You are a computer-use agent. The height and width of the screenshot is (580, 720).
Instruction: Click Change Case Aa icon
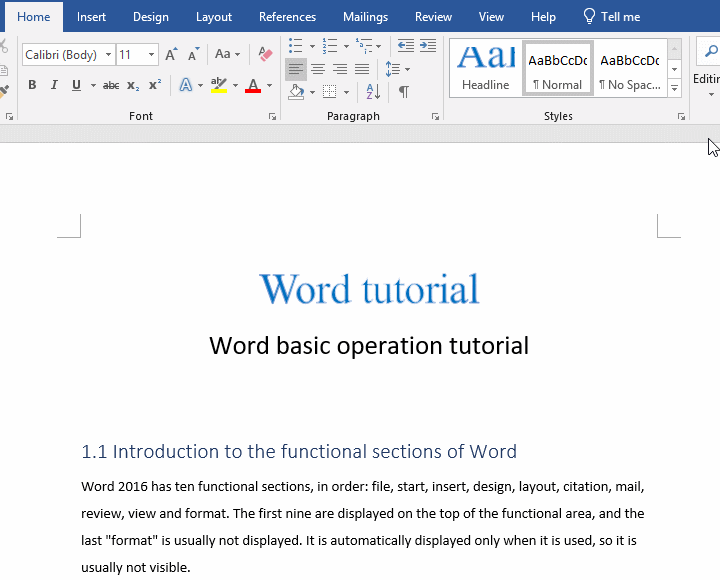pos(223,54)
